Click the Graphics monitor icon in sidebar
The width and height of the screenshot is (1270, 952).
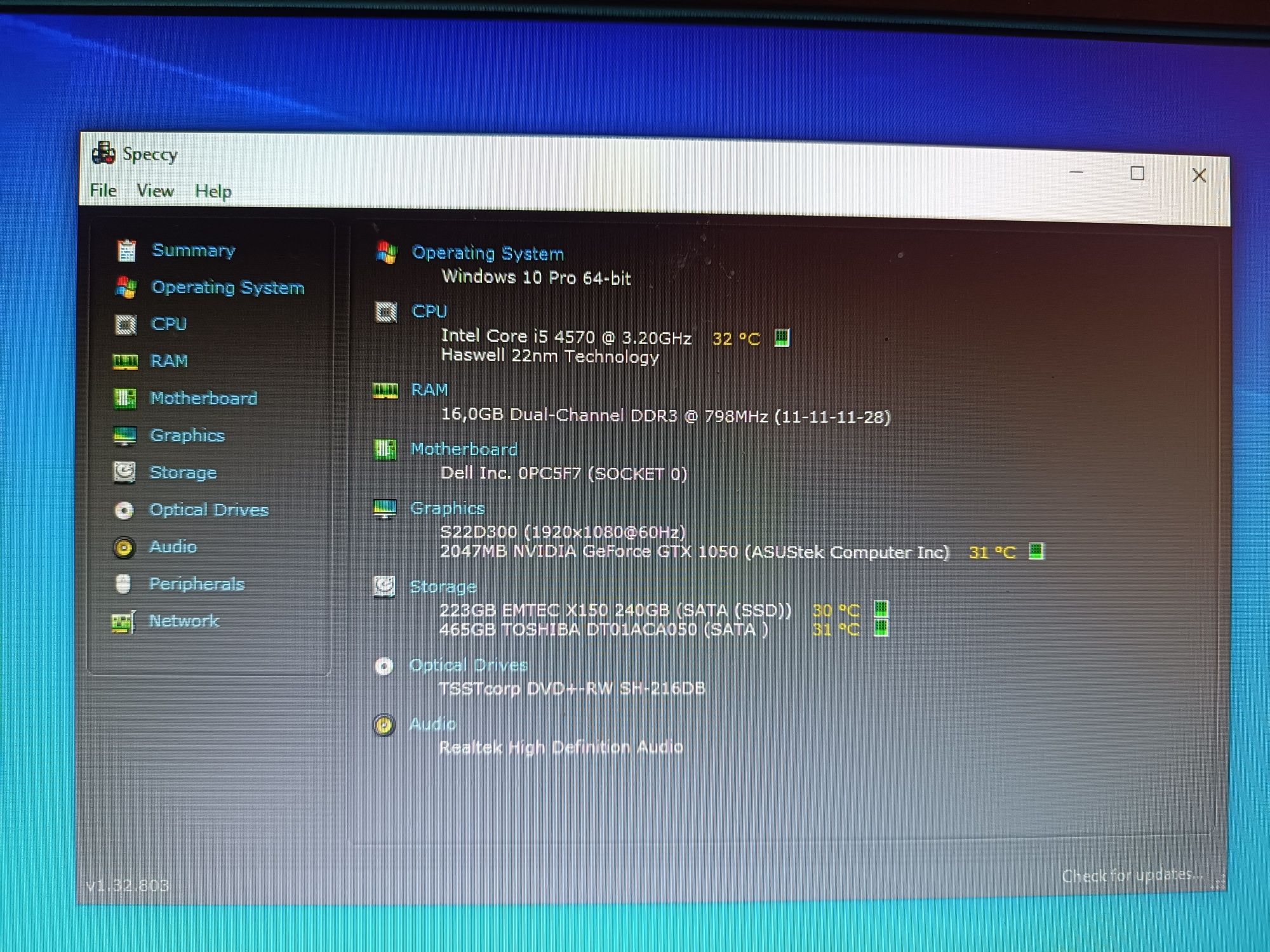[x=124, y=435]
